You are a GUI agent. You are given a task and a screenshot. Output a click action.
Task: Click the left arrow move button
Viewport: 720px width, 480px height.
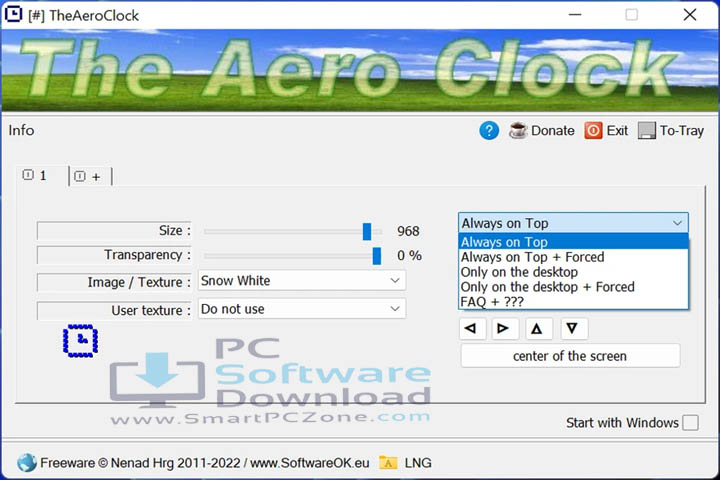click(472, 328)
